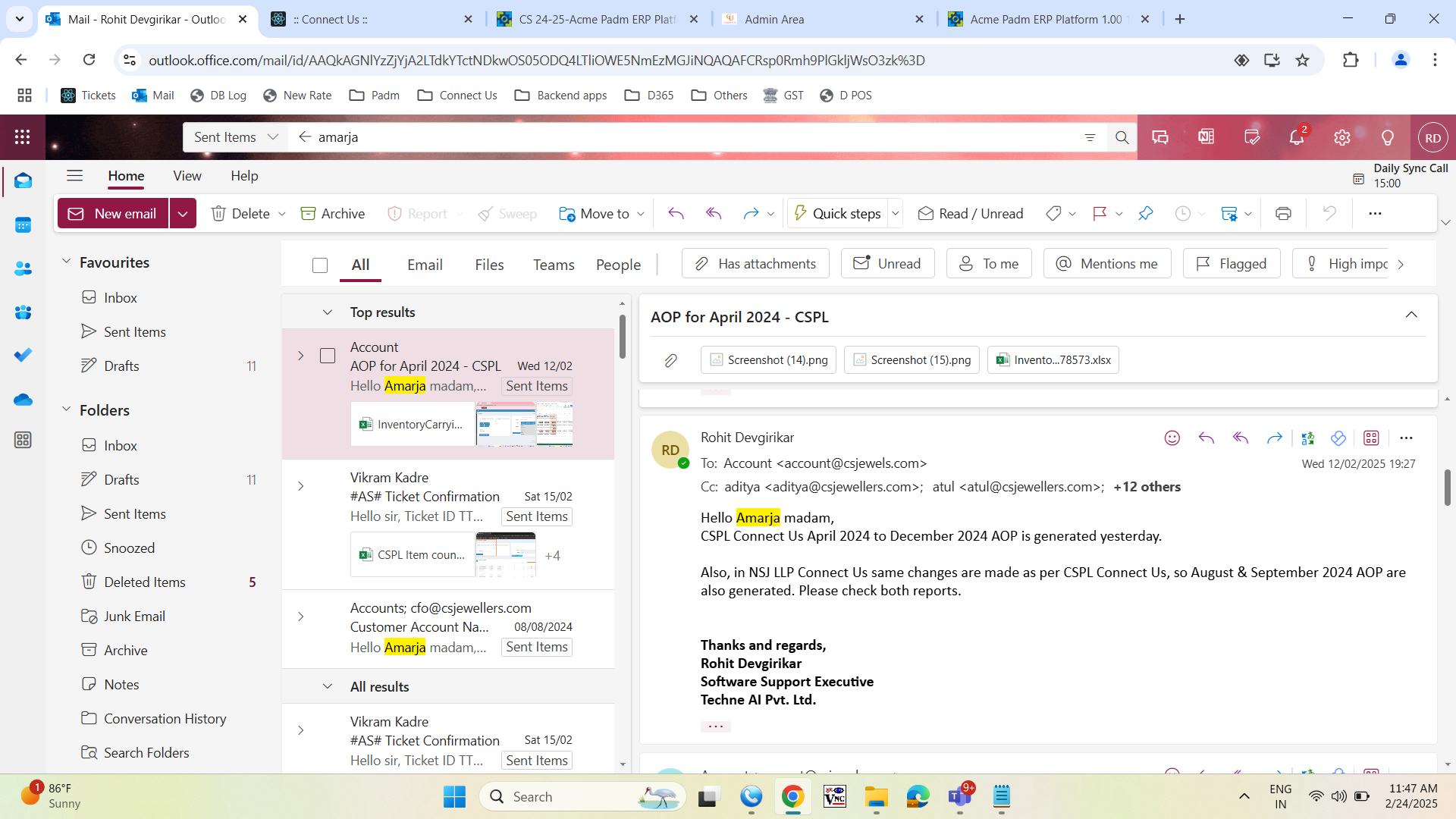Click the Windows Start button

coord(454,797)
